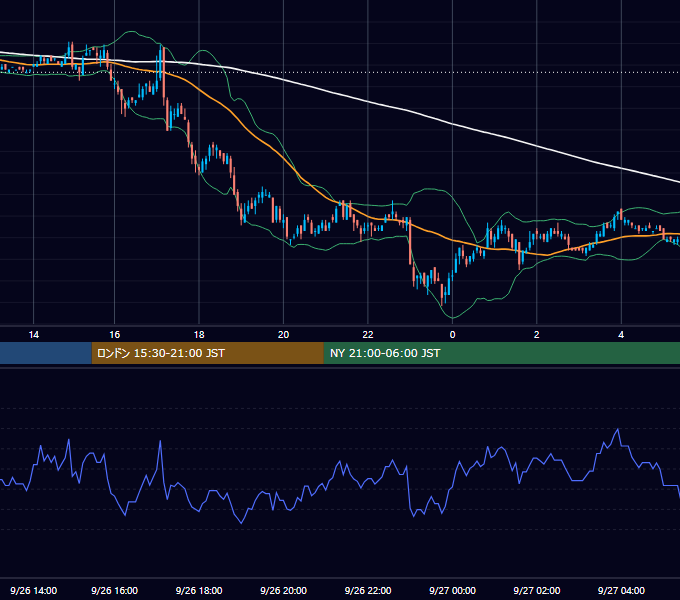Viewport: 680px width, 600px height.
Task: Click the 9/26 14:00 date label
Action: point(33,590)
